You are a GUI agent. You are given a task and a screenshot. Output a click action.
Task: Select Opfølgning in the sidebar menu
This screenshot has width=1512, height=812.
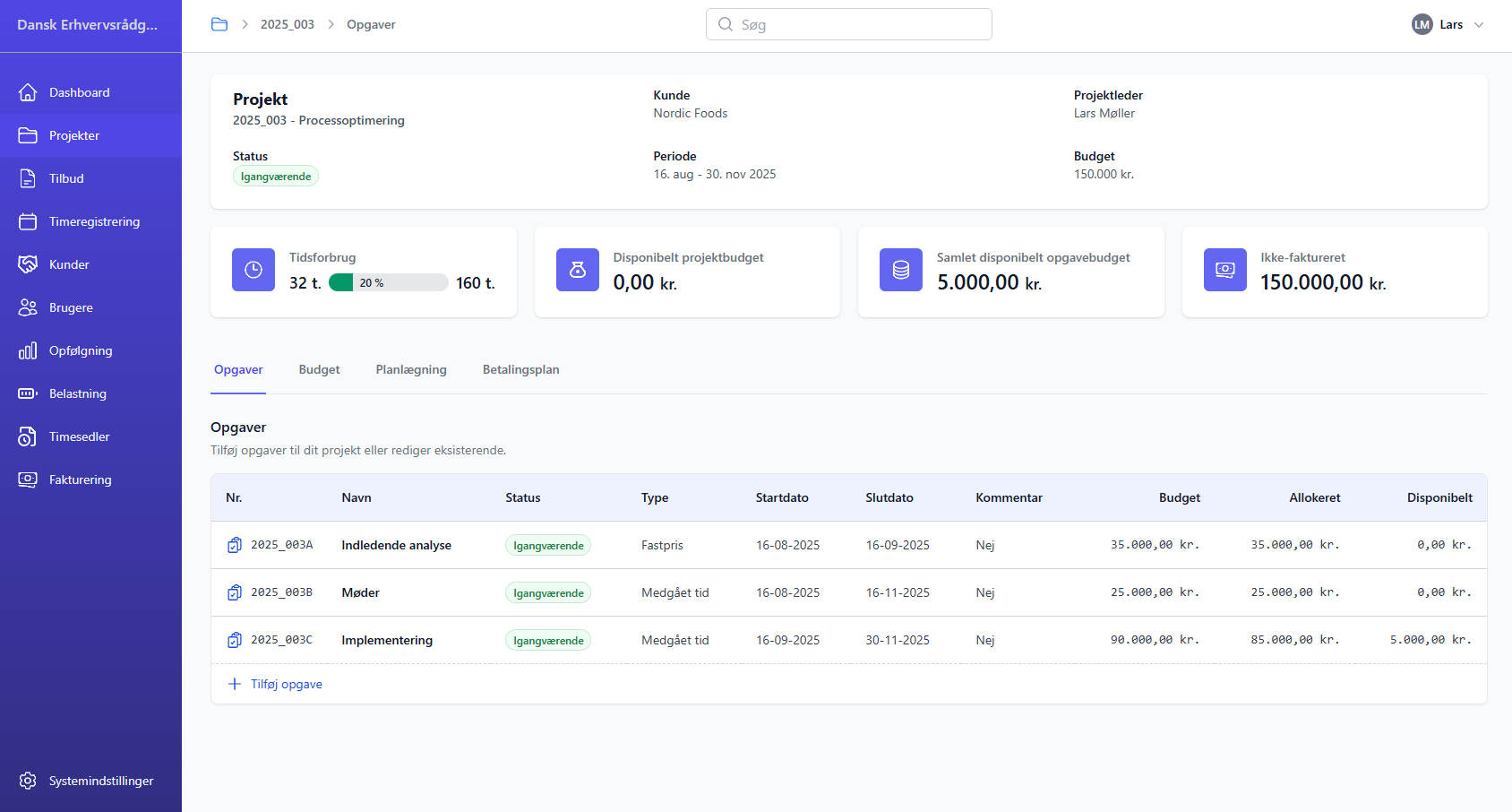[90, 350]
